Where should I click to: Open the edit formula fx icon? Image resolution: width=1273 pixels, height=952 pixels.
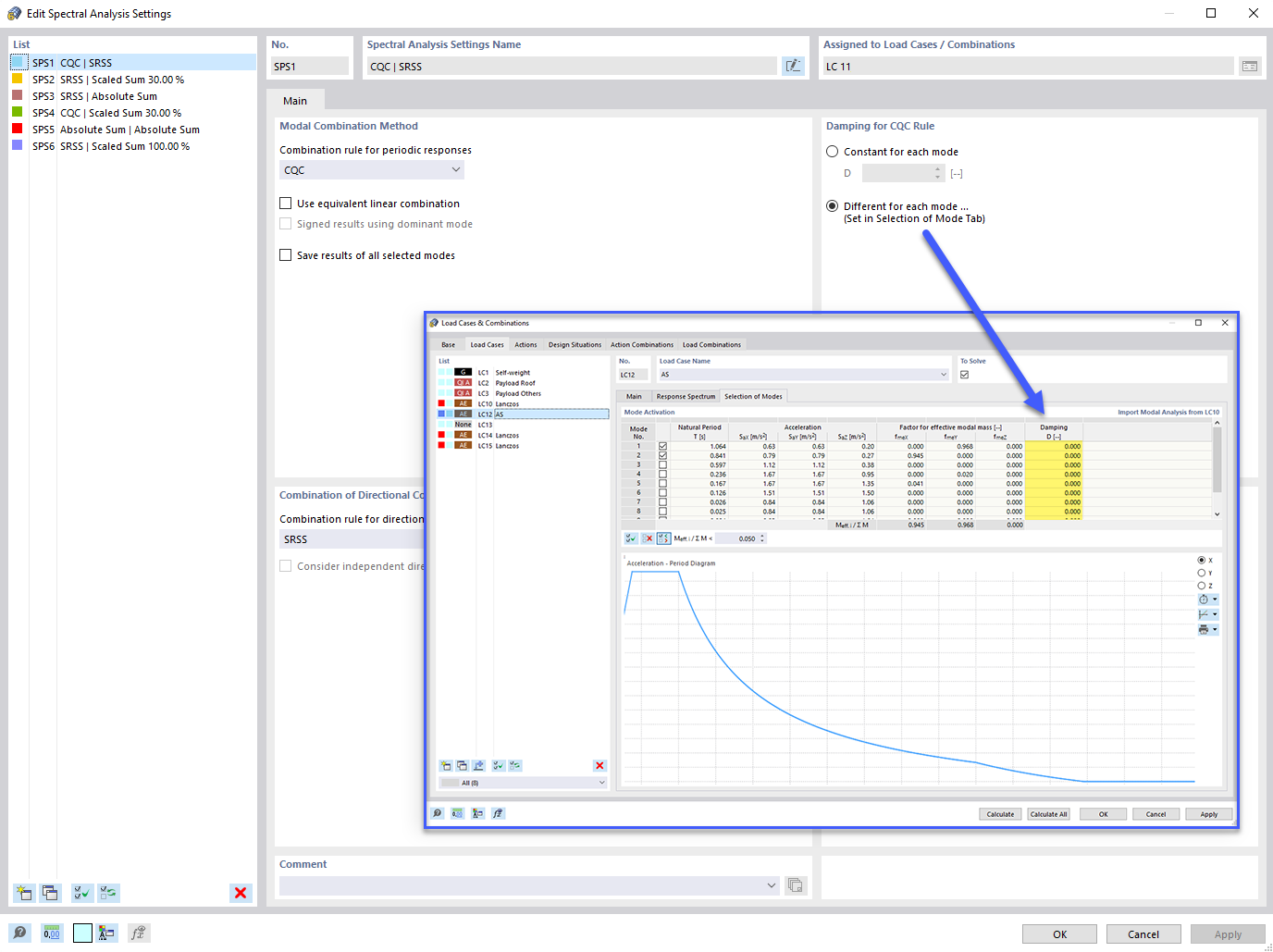(x=138, y=933)
